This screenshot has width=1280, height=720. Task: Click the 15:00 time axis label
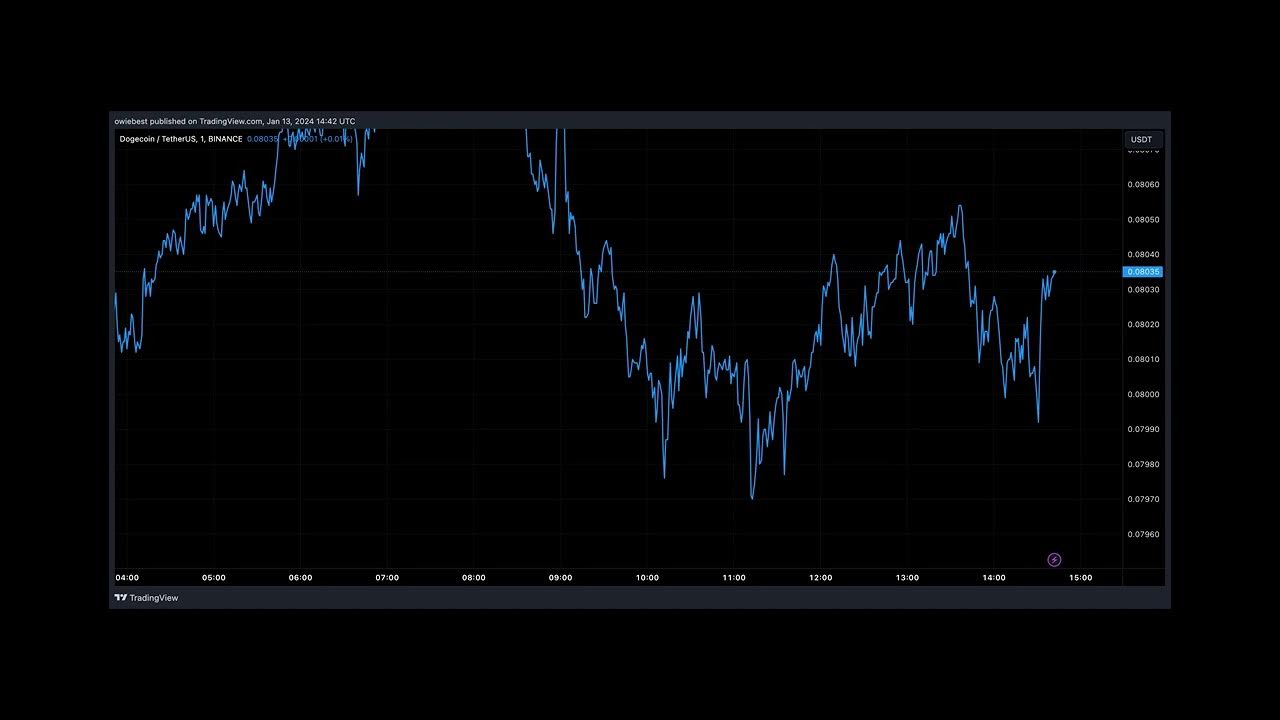[x=1081, y=577]
